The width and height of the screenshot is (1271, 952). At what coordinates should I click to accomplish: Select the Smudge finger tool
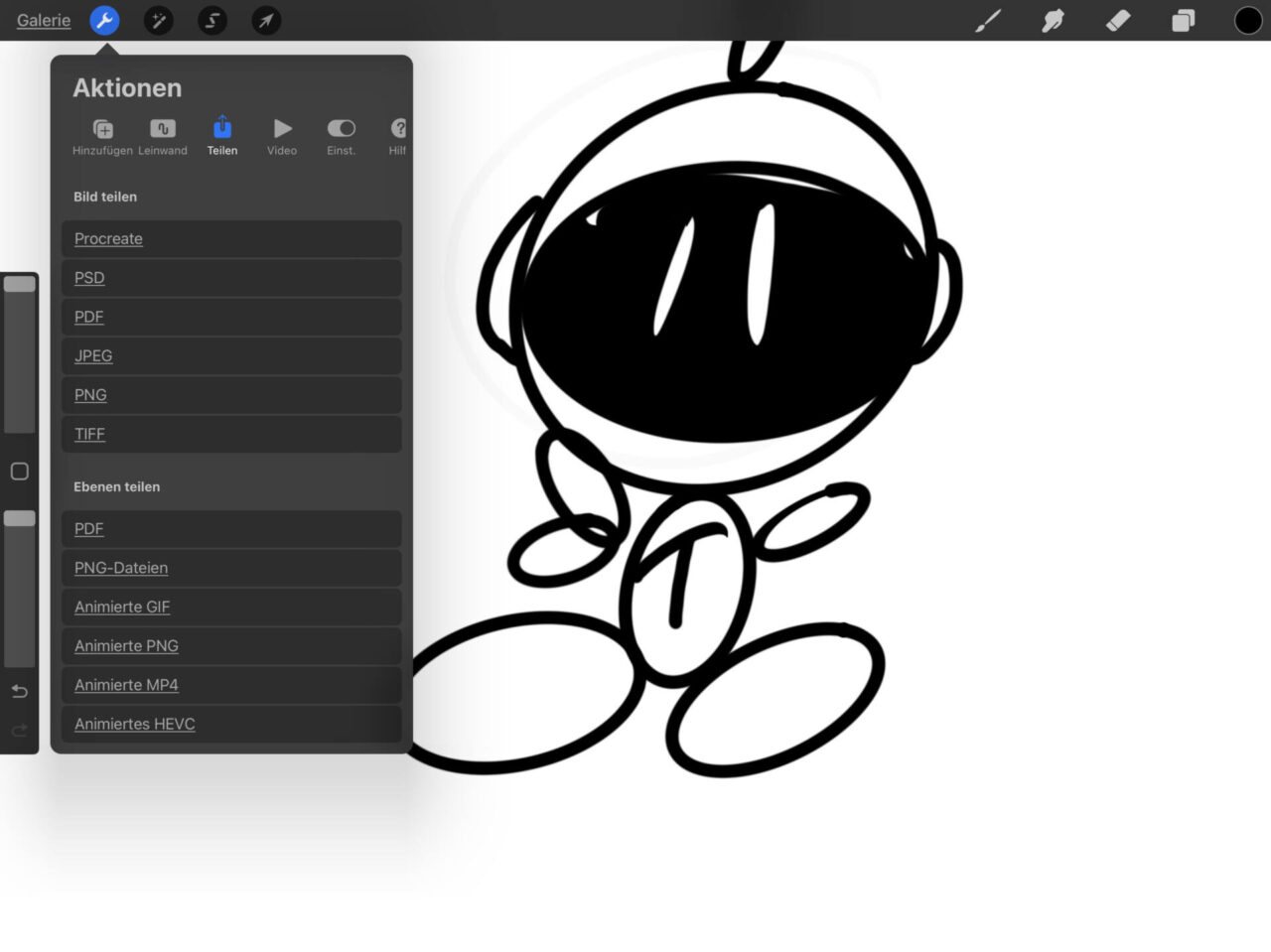click(1053, 20)
